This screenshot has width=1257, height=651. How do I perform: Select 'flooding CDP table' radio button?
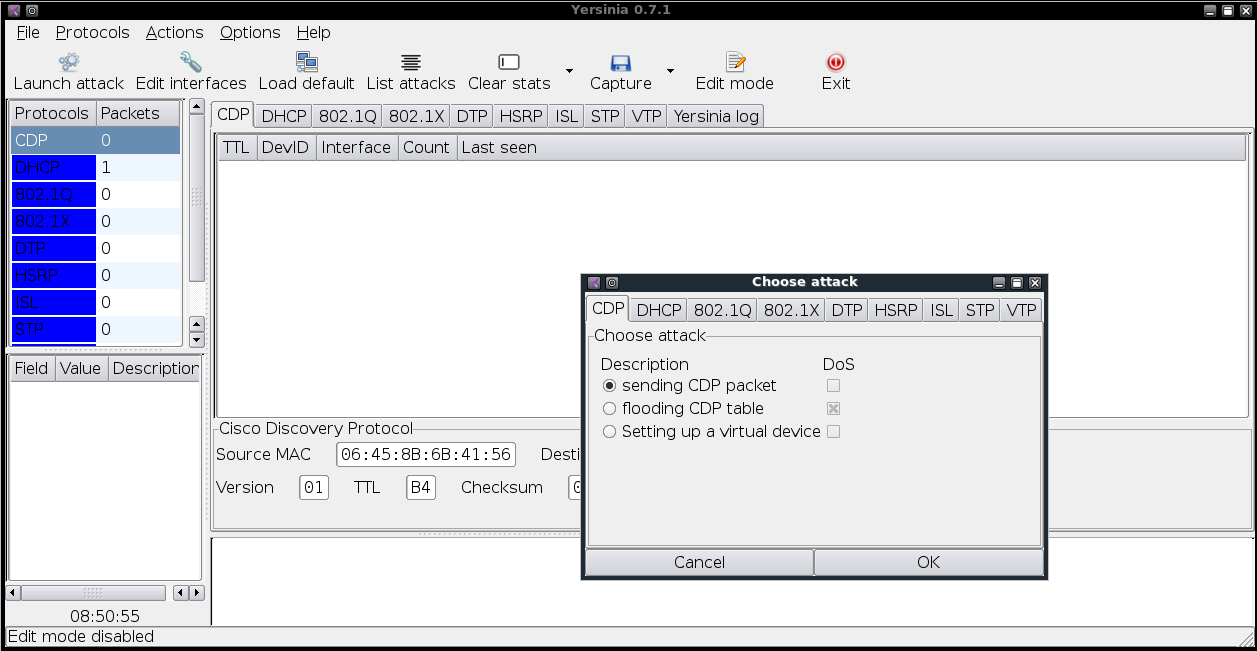[x=610, y=408]
